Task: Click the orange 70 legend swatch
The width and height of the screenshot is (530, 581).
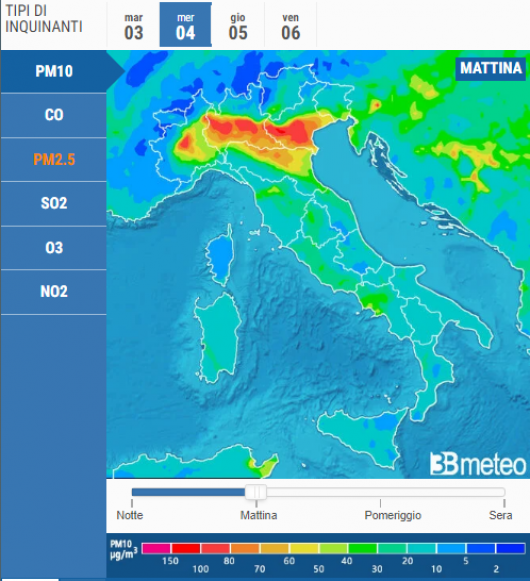Action: (245, 548)
